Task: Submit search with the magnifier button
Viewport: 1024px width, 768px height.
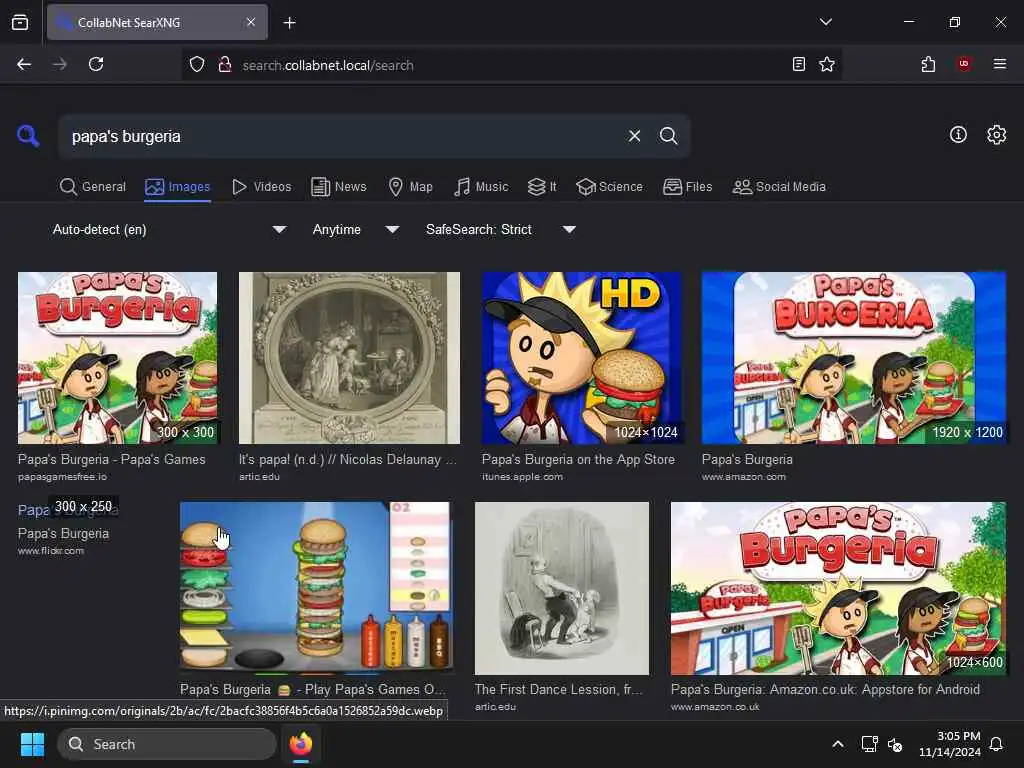Action: (x=668, y=136)
